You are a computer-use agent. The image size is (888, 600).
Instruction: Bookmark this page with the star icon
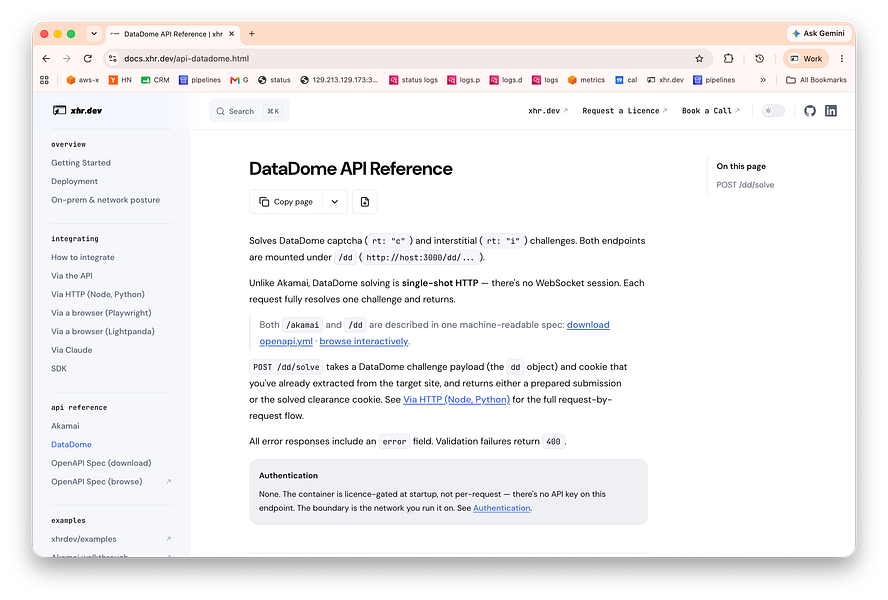[699, 58]
